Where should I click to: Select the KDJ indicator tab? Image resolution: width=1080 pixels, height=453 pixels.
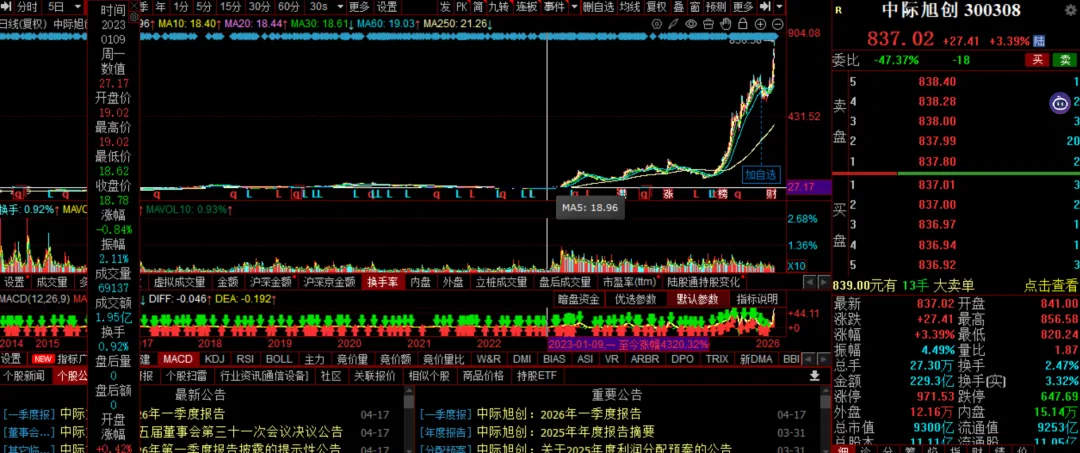215,359
